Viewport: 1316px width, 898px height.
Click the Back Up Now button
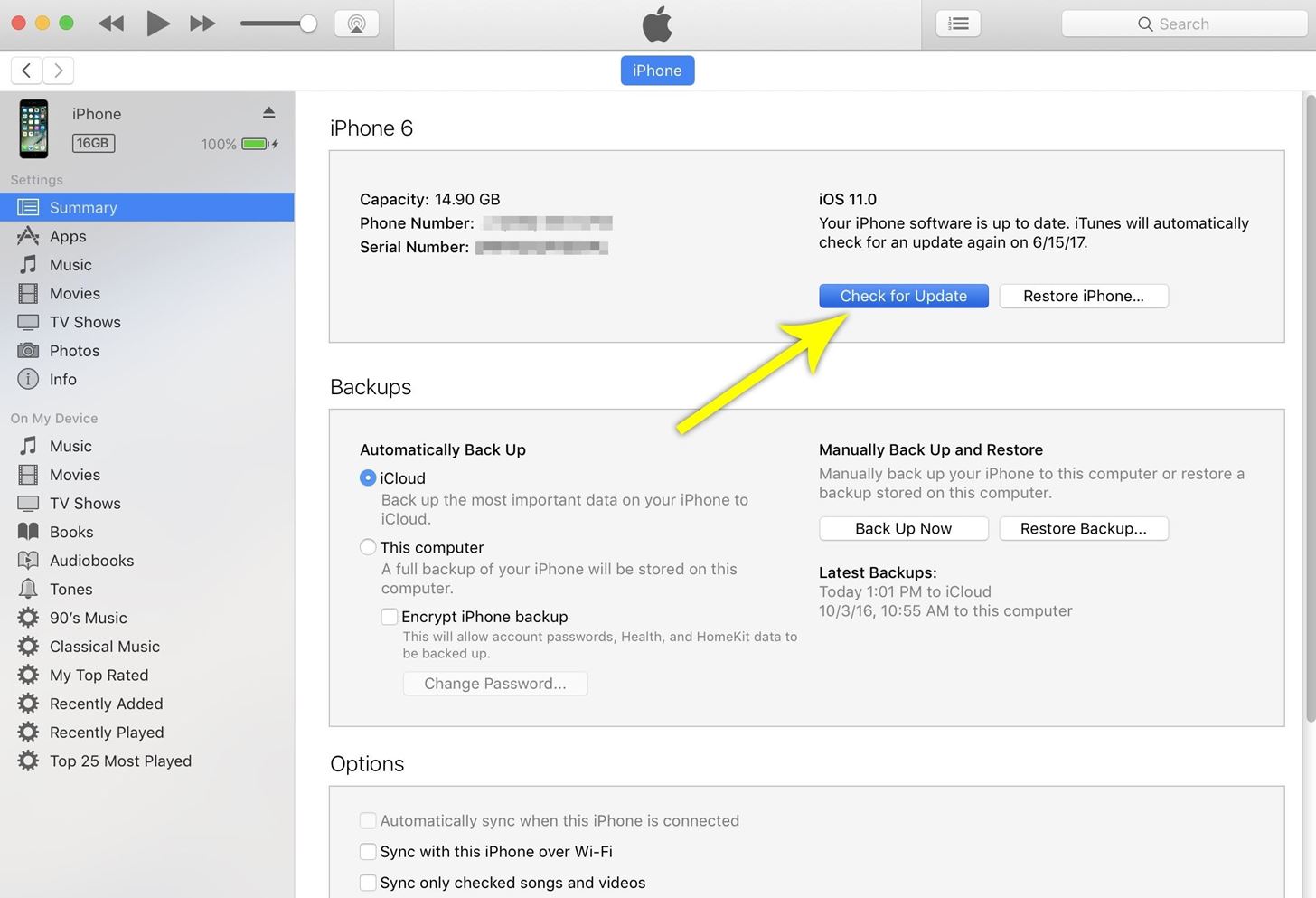(904, 528)
